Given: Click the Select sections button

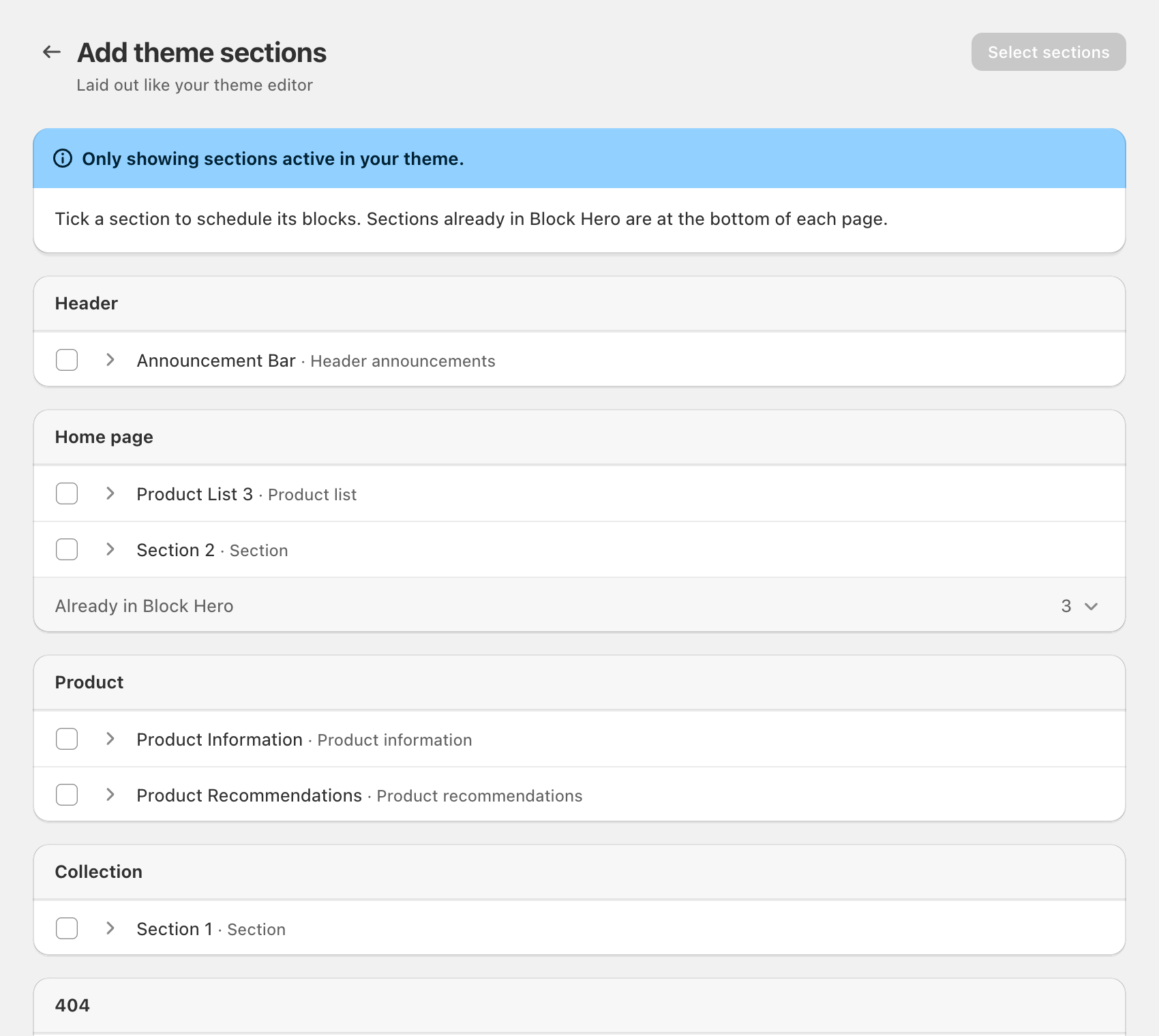Looking at the screenshot, I should (1049, 52).
